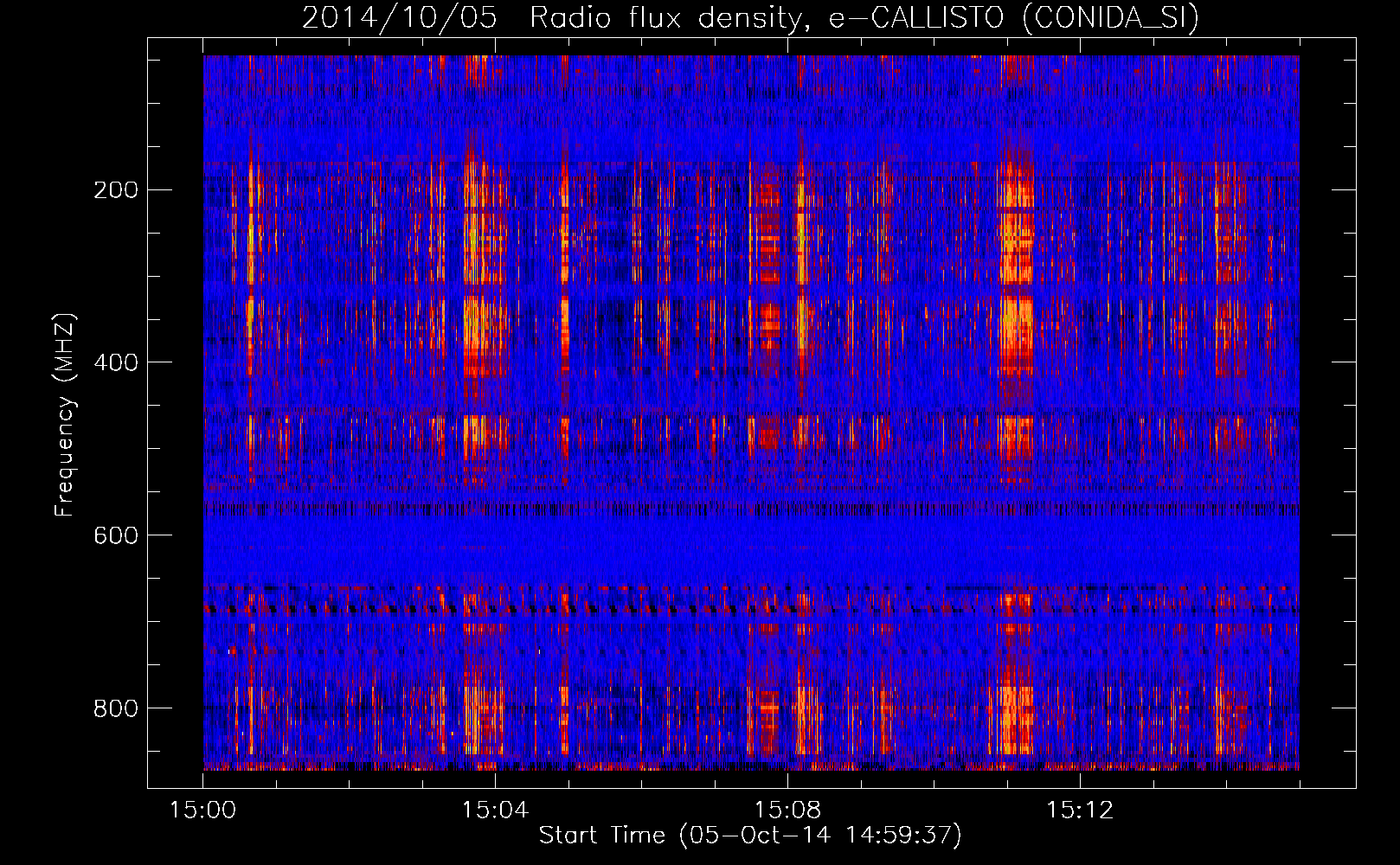The width and height of the screenshot is (1400, 865).
Task: Click the '600' frequency tick label
Action: (116, 535)
